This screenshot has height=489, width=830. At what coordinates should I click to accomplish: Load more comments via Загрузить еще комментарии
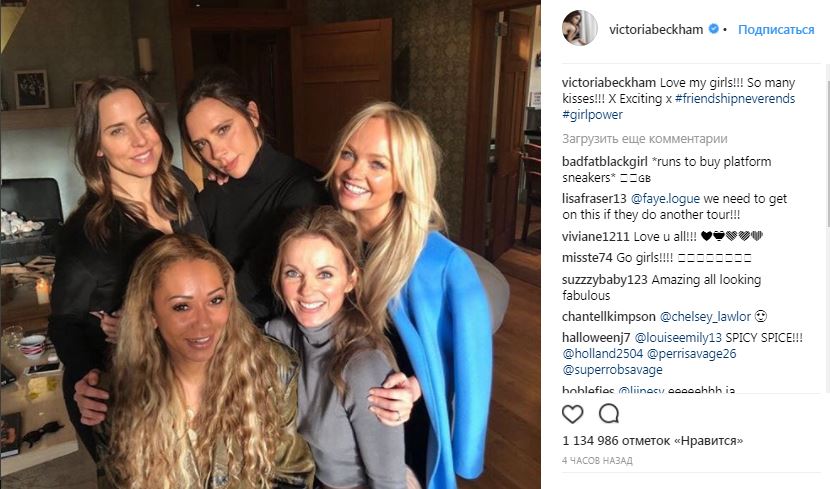click(645, 139)
